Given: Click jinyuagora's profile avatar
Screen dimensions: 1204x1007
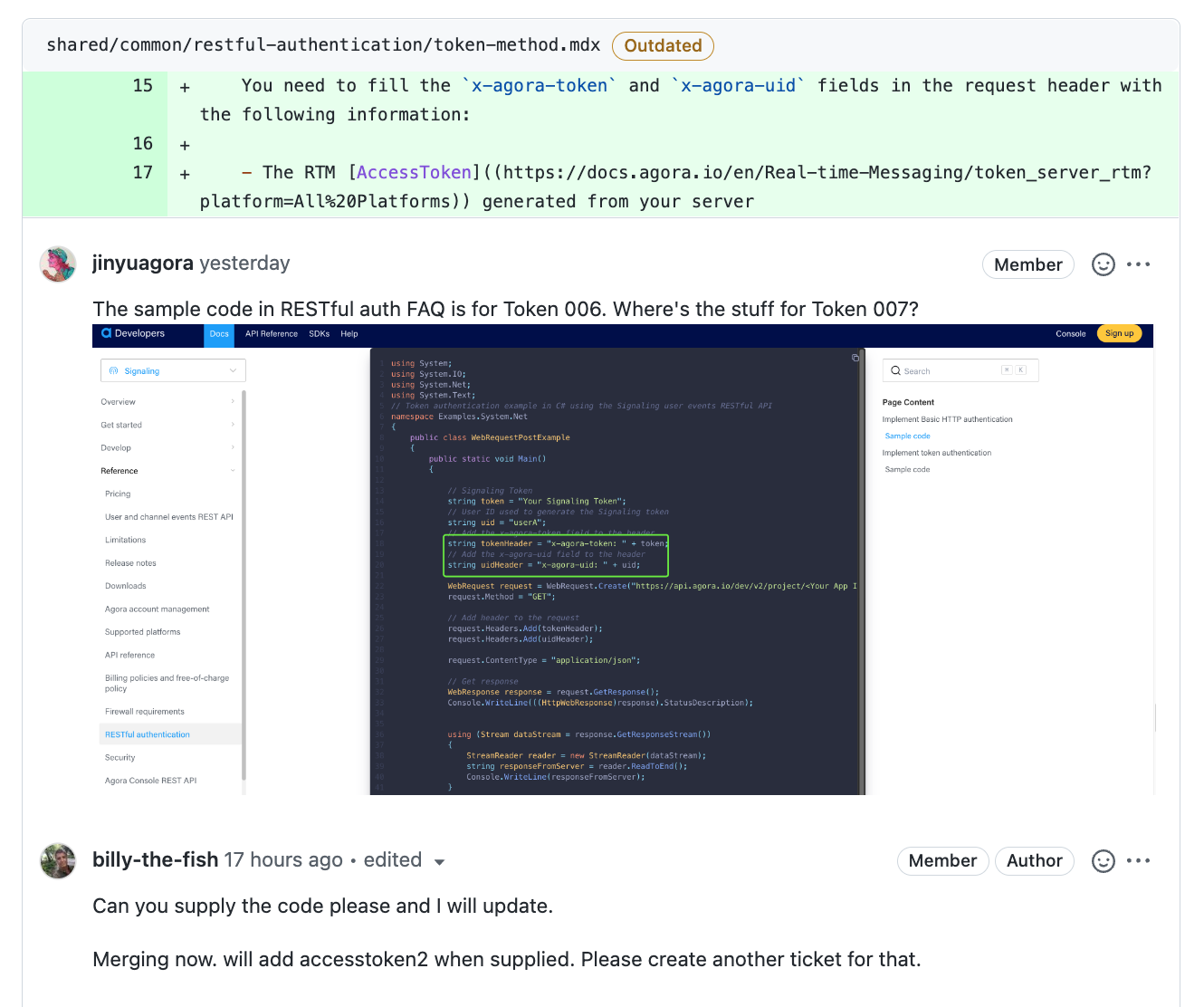Looking at the screenshot, I should click(57, 264).
